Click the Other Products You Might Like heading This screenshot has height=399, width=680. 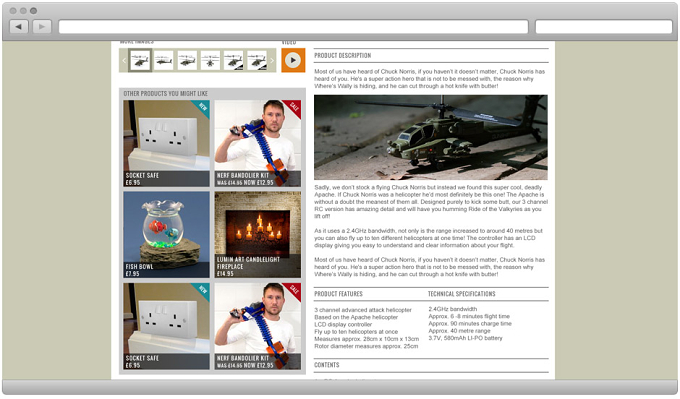tap(166, 93)
